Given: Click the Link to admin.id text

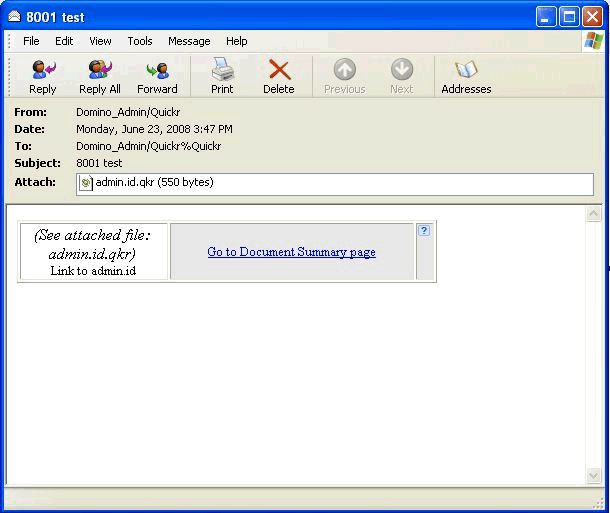Looking at the screenshot, I should click(x=93, y=271).
